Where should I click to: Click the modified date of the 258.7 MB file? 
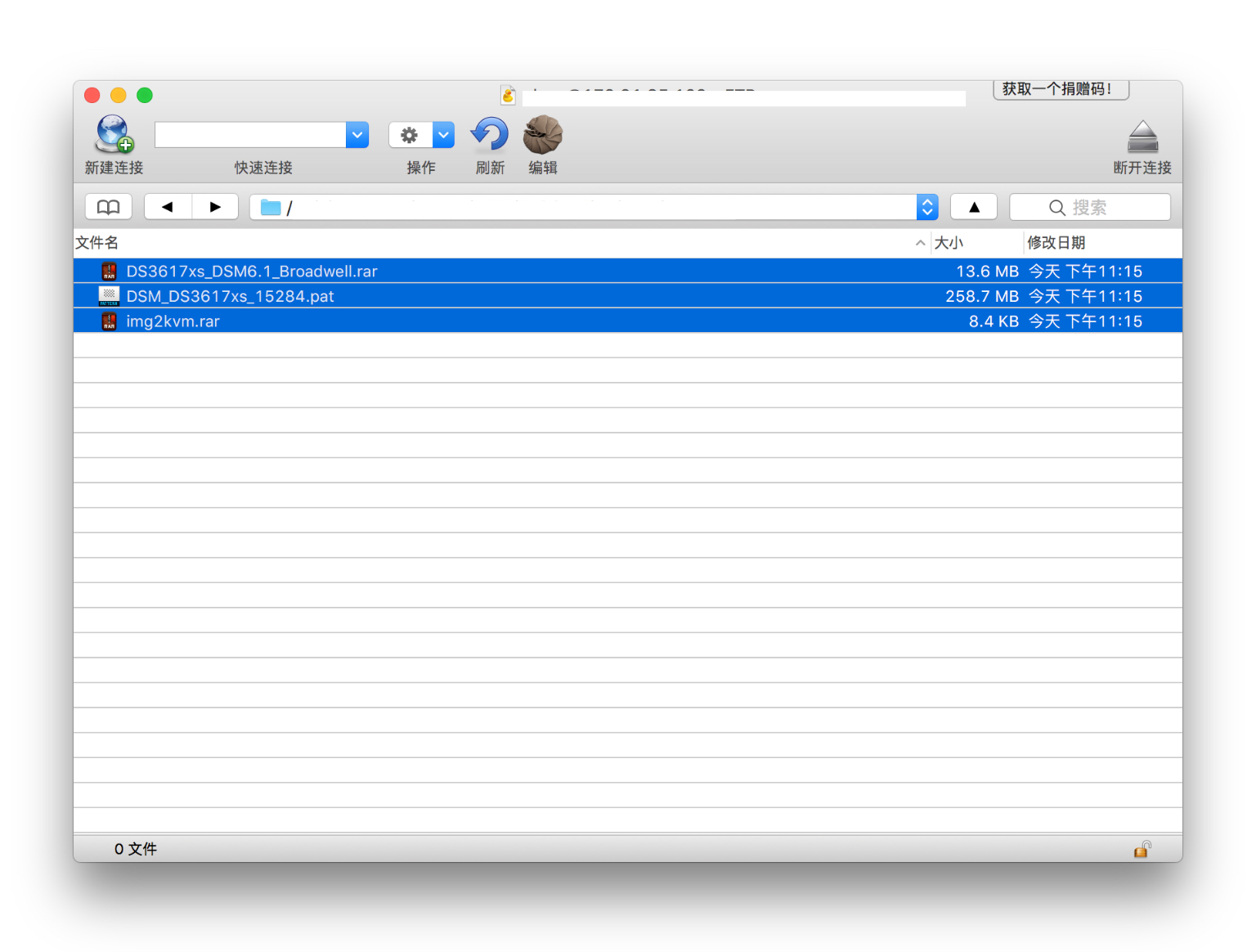1085,296
